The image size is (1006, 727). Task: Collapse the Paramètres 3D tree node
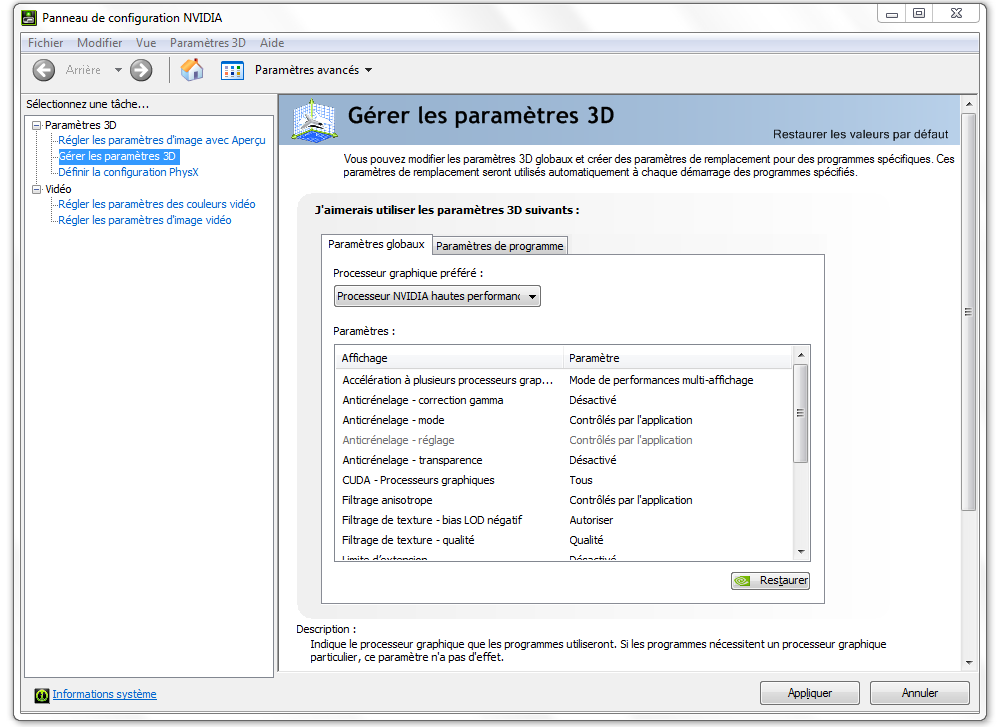pyautogui.click(x=37, y=125)
